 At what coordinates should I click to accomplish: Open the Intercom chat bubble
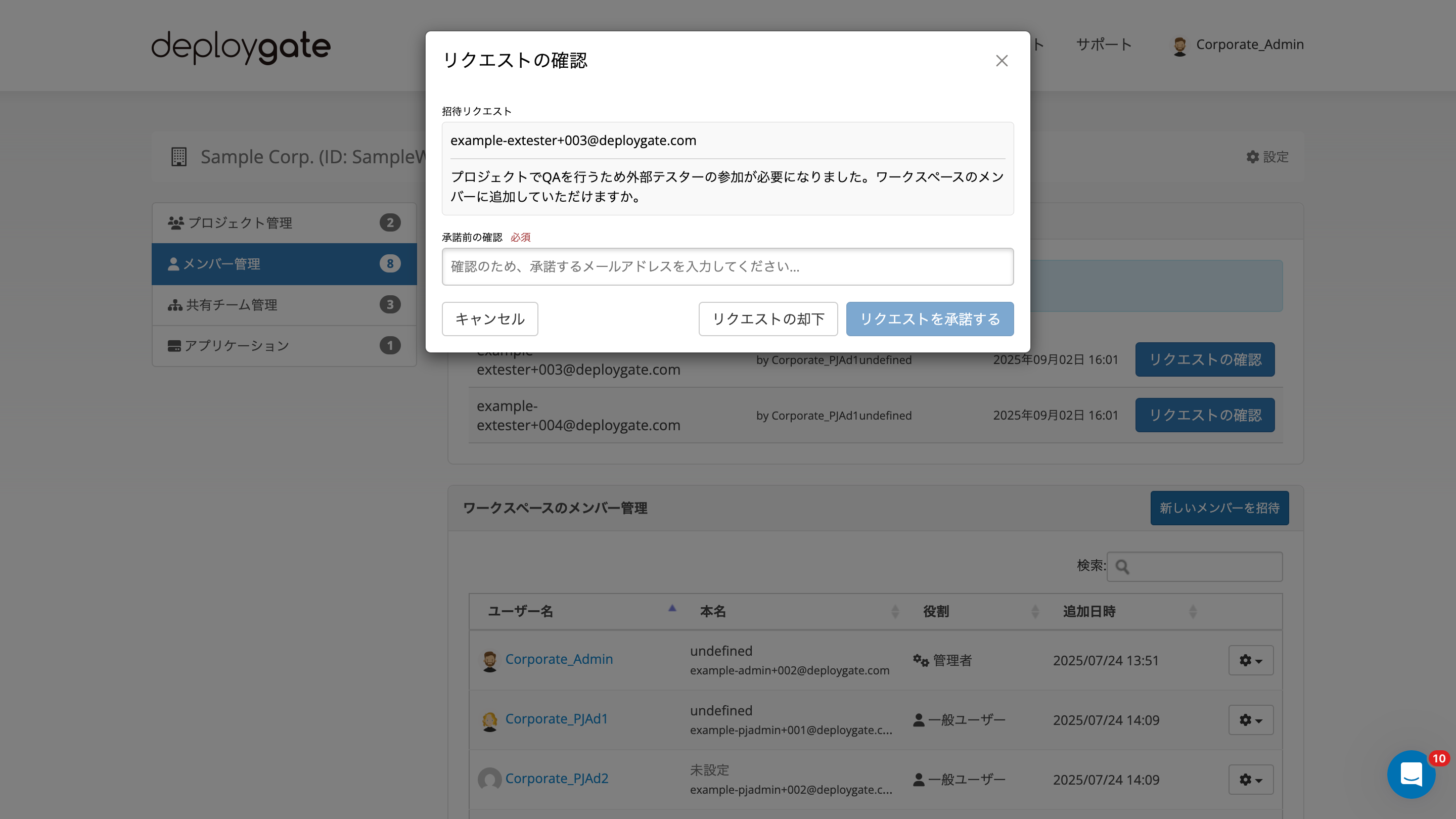[x=1412, y=775]
